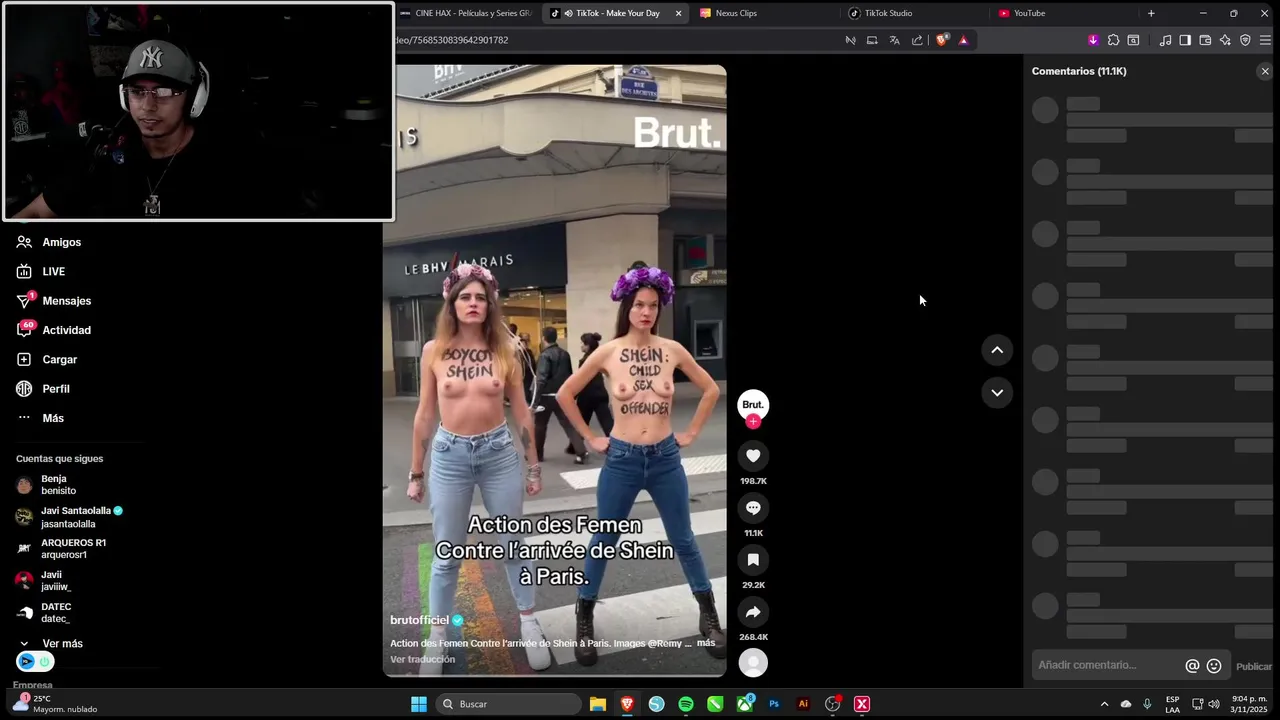Click Ver traducción under caption
Image resolution: width=1280 pixels, height=720 pixels.
[x=422, y=659]
